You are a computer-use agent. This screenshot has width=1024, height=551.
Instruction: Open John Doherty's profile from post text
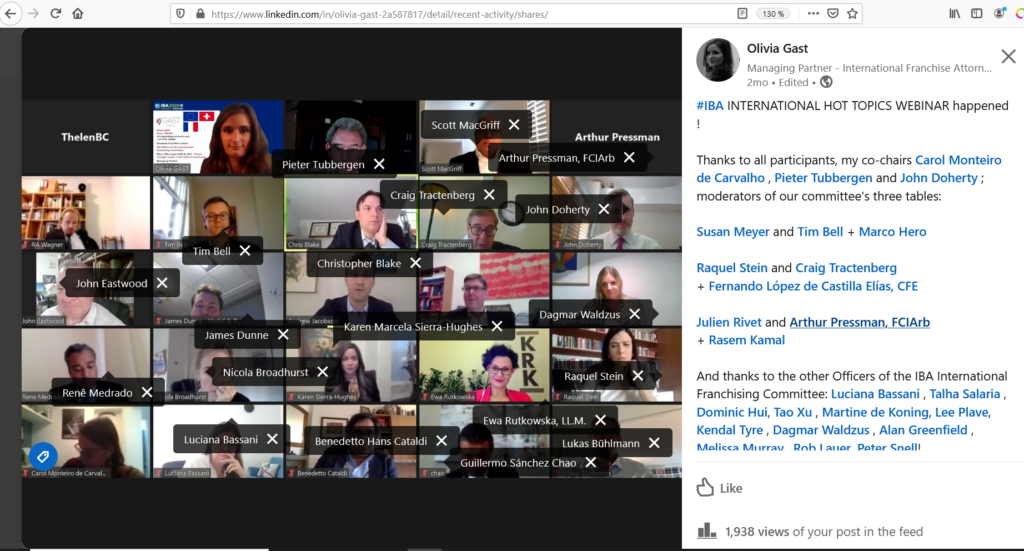coord(938,178)
